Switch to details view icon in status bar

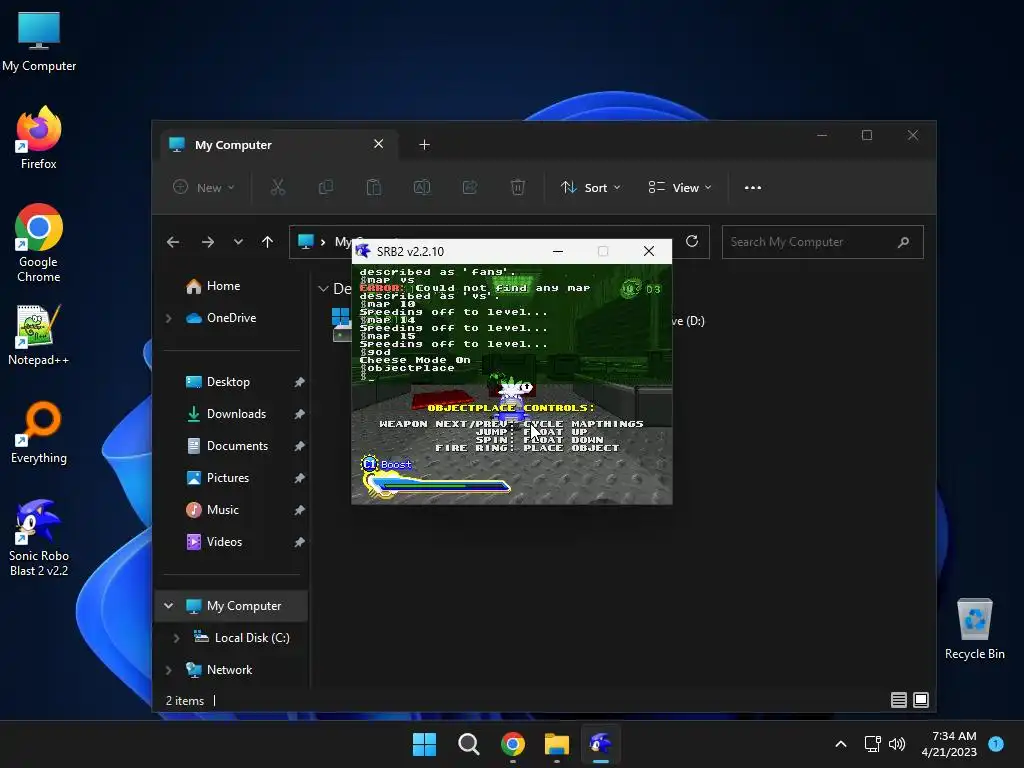click(x=899, y=700)
